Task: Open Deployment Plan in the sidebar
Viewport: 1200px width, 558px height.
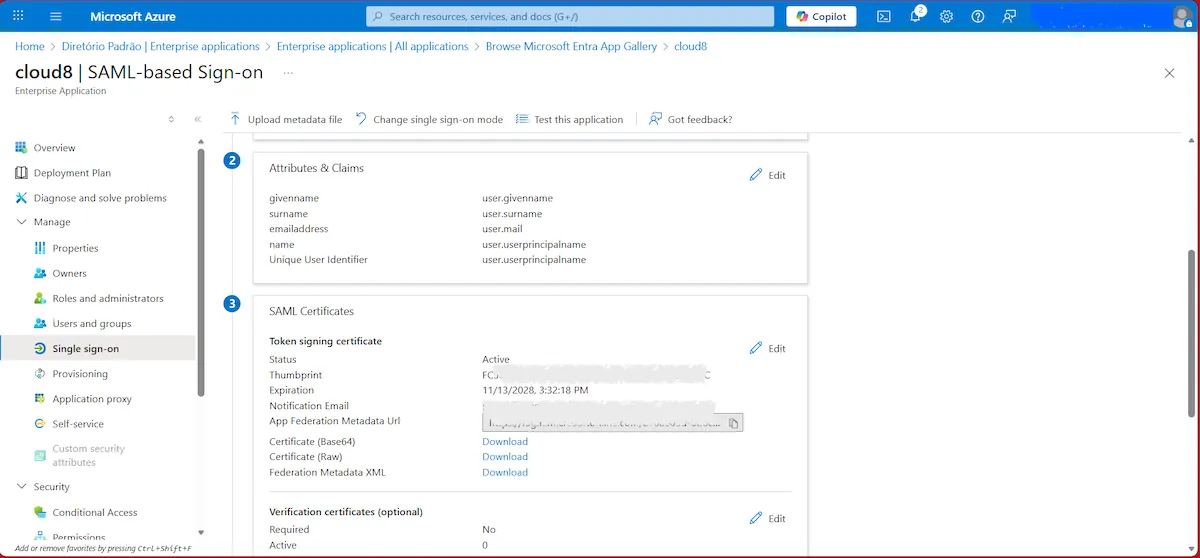Action: click(x=72, y=172)
